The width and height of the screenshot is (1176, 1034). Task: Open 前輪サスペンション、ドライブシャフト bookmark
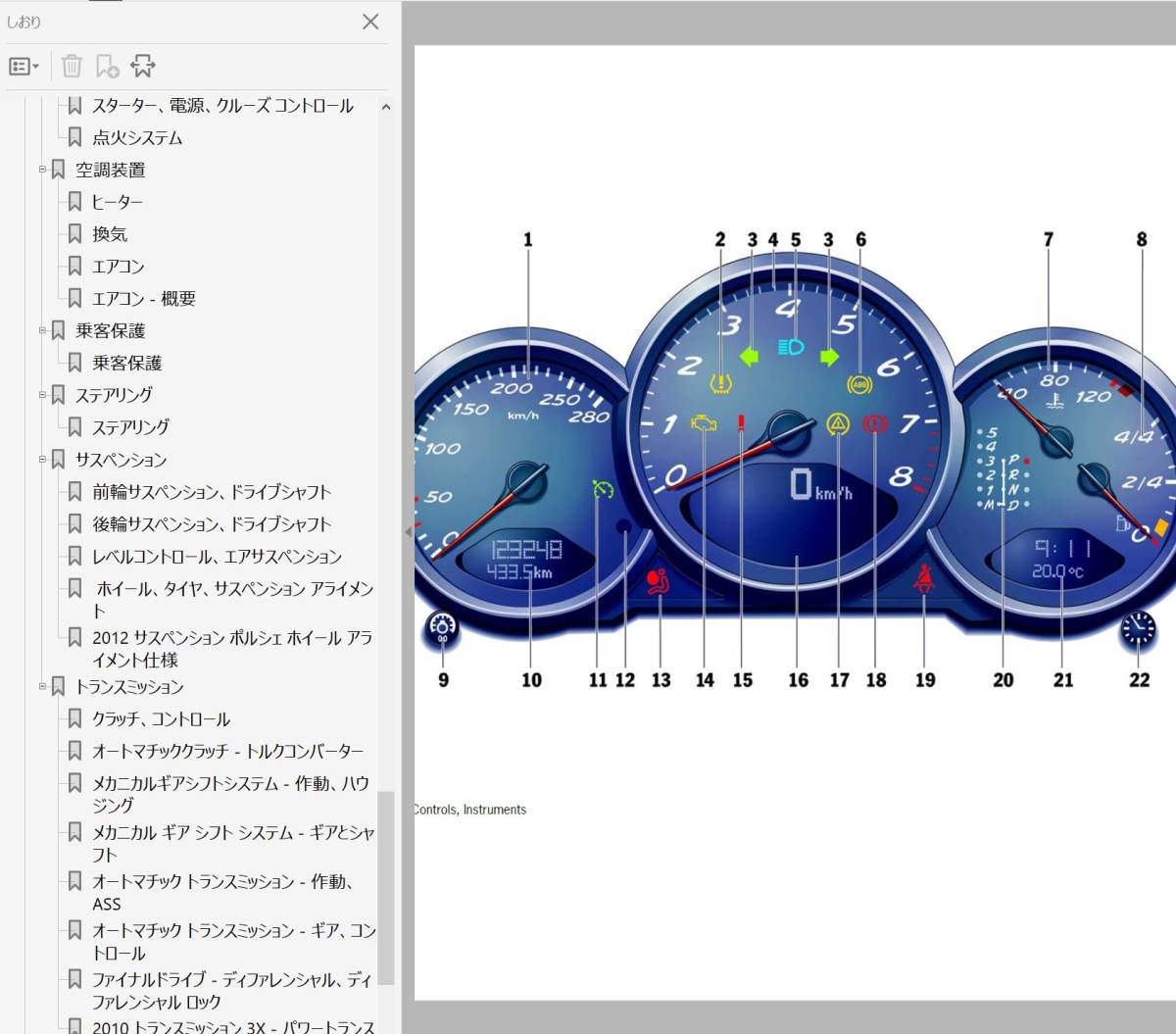pos(212,492)
